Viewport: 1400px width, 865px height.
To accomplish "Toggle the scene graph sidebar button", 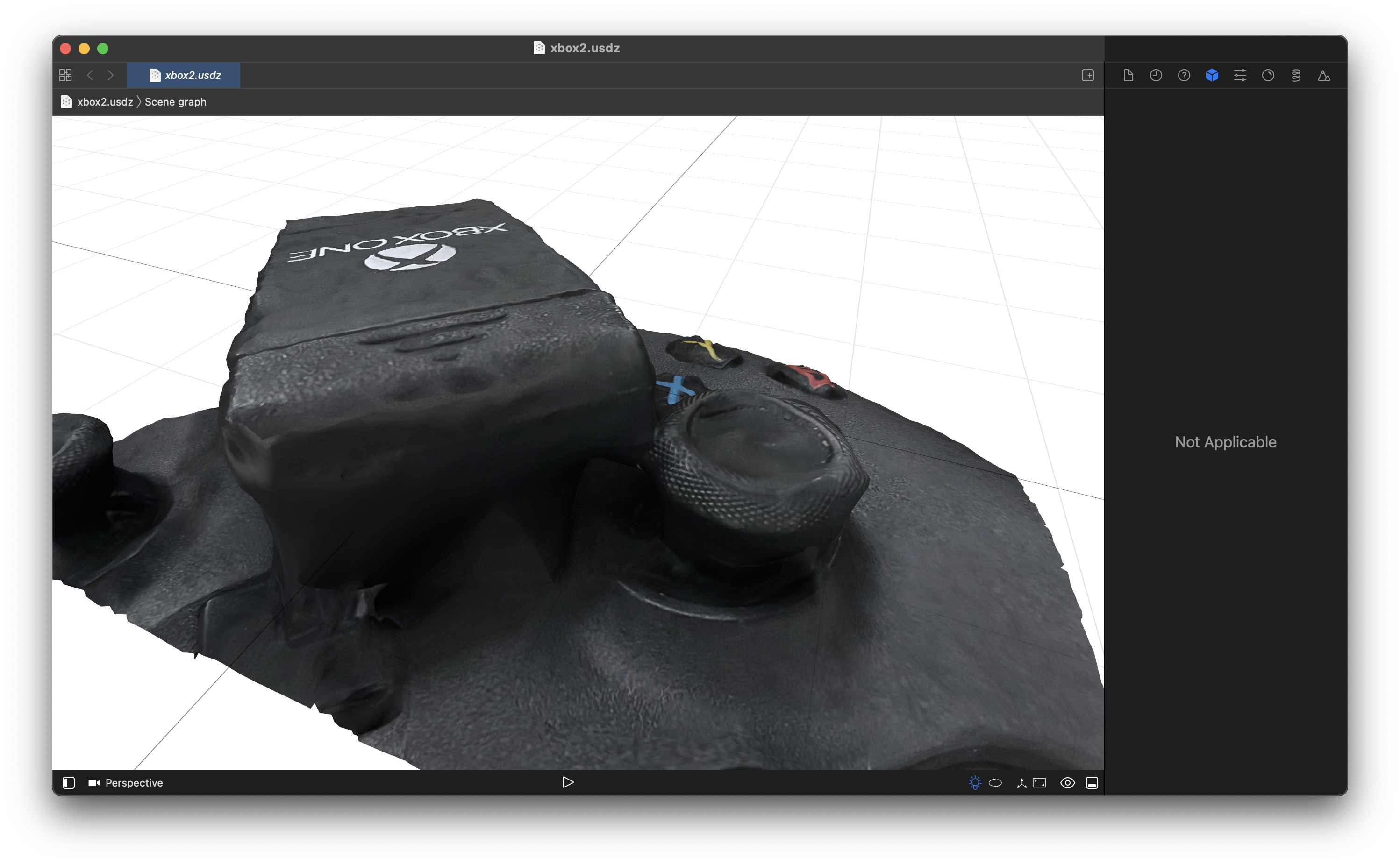I will pyautogui.click(x=69, y=783).
